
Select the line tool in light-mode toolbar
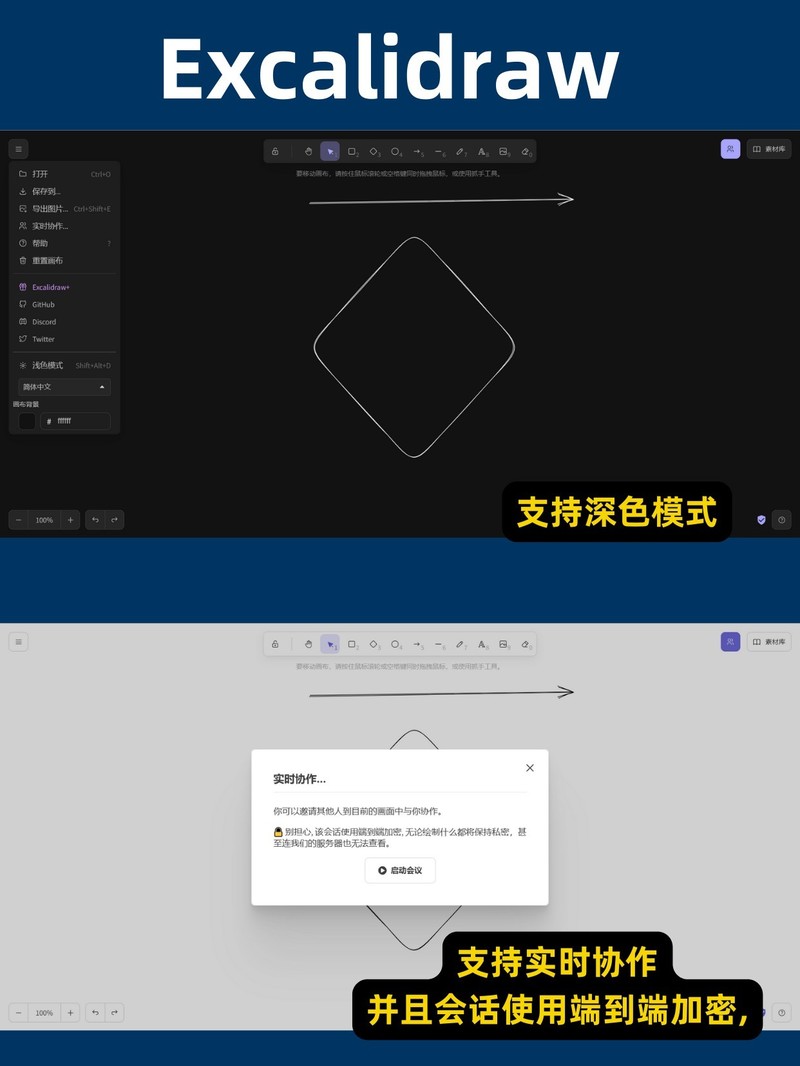coord(439,644)
